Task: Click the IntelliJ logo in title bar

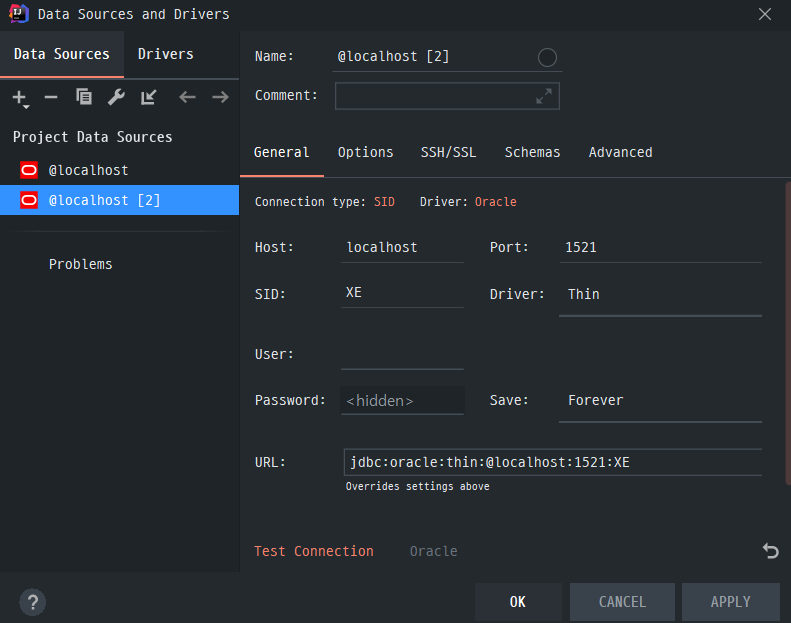Action: 19,14
